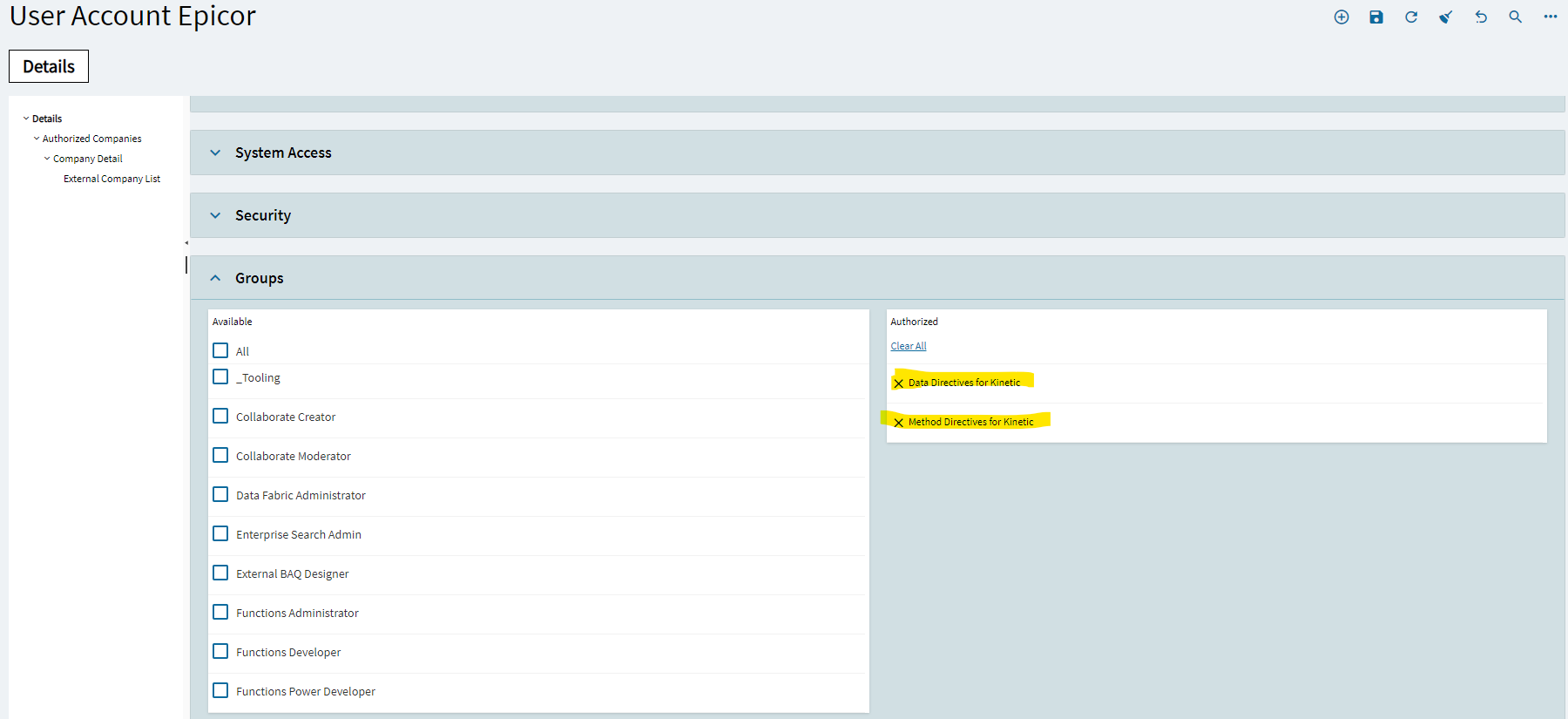The width and height of the screenshot is (1568, 719).
Task: Click the navigation panel collapse handle
Action: point(186,243)
